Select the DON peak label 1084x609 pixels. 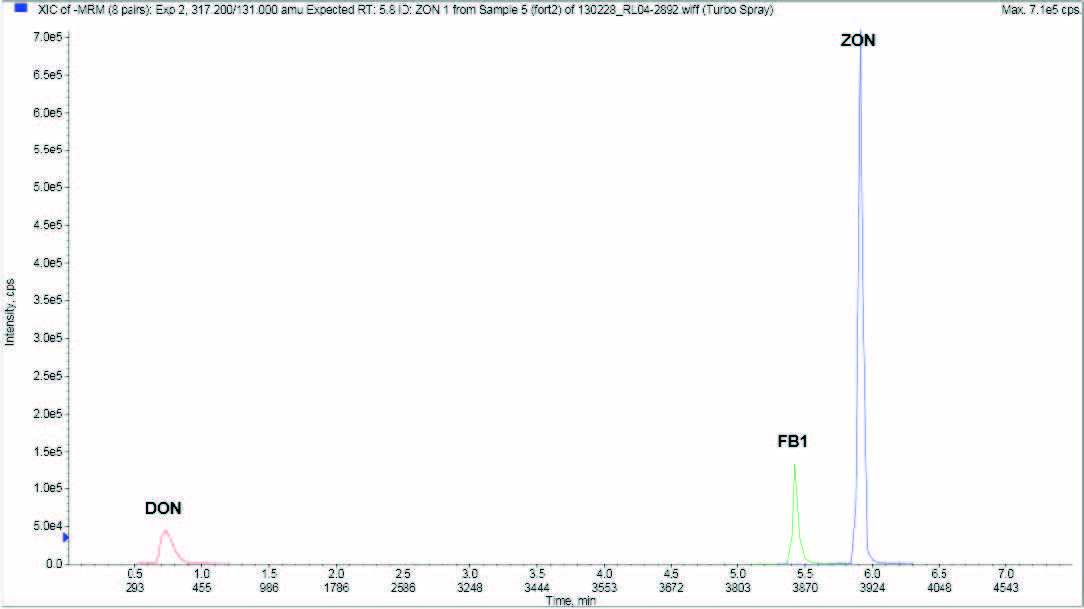pyautogui.click(x=163, y=508)
